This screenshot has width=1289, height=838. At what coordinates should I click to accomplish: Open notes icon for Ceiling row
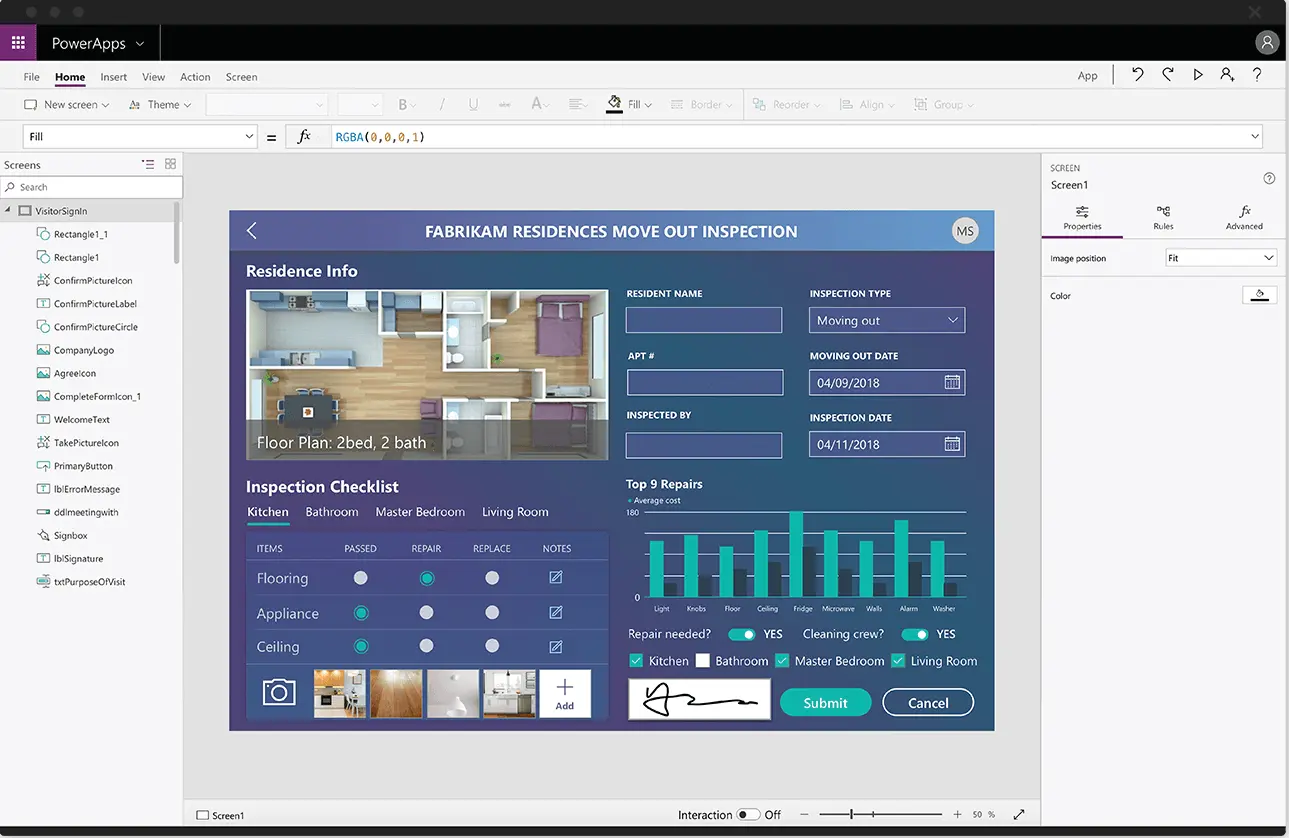(x=556, y=647)
